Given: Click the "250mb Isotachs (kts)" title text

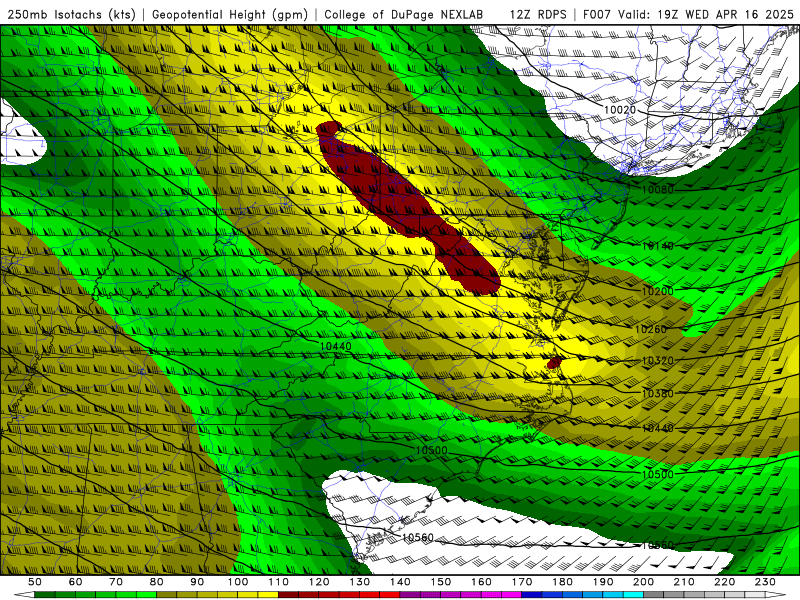Looking at the screenshot, I should coord(71,14).
